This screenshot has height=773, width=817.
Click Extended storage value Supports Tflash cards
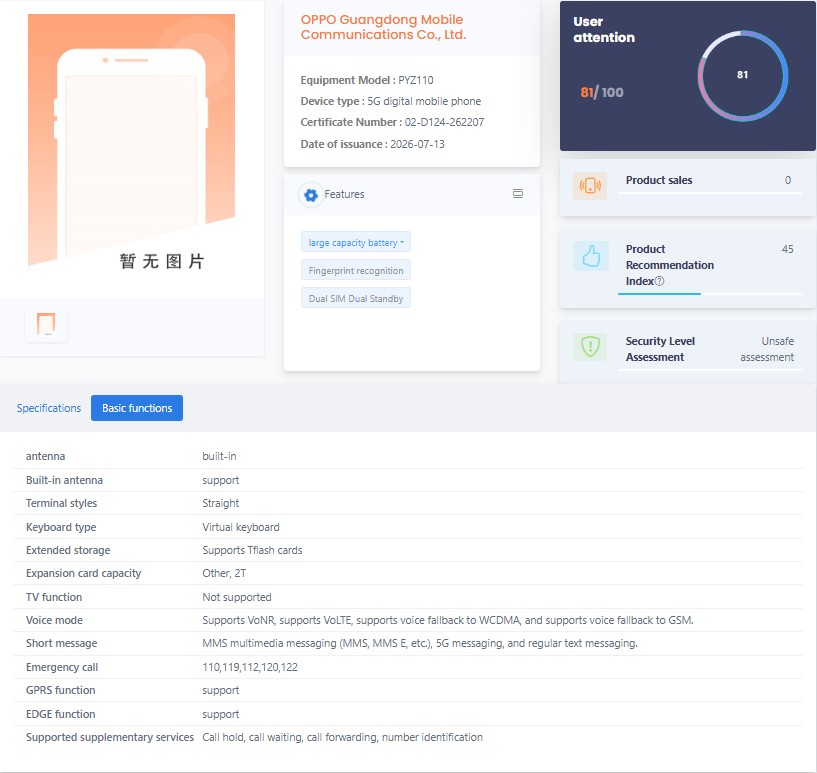click(x=252, y=550)
